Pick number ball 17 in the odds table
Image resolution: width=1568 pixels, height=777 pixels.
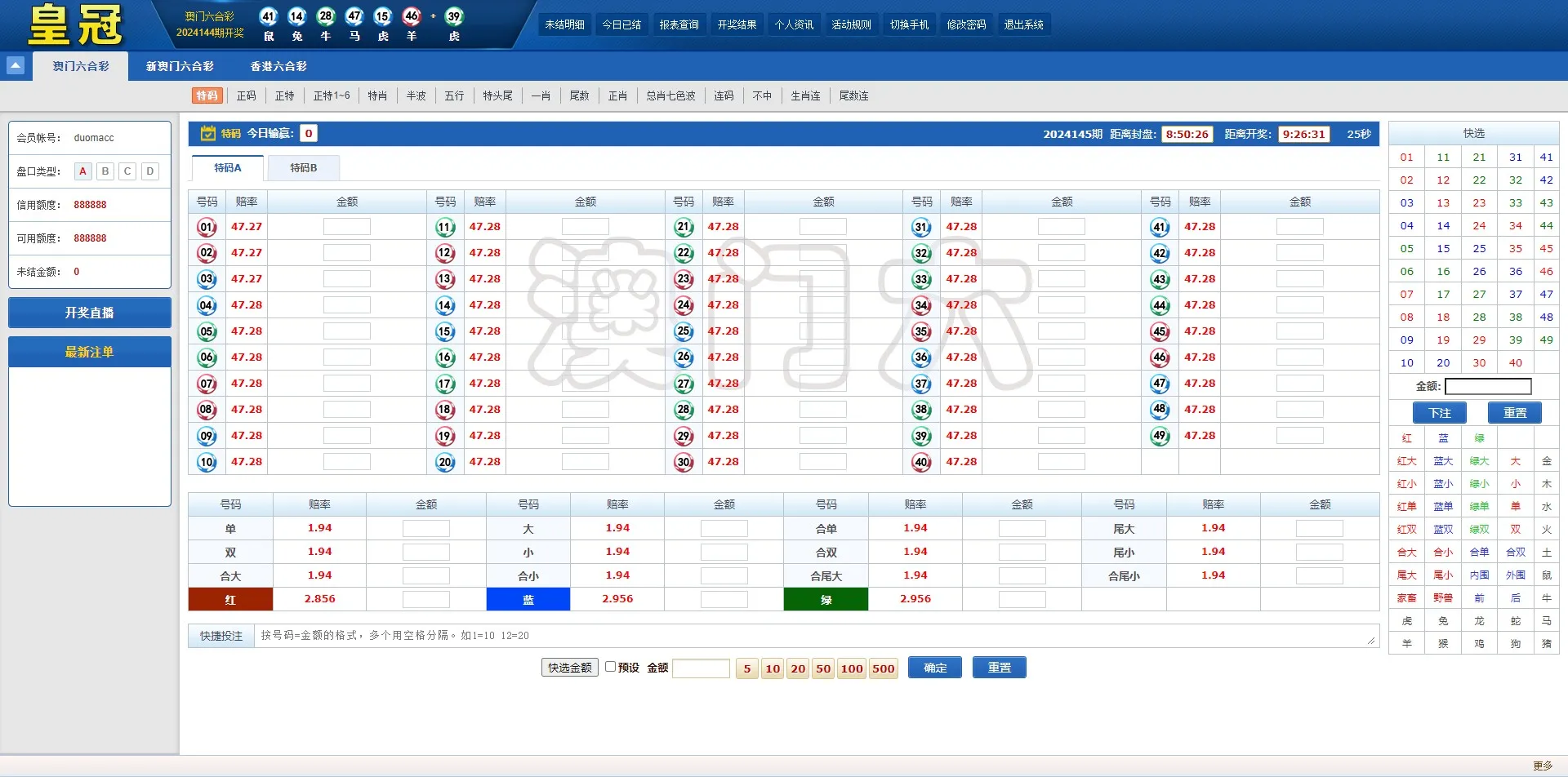[x=445, y=384]
